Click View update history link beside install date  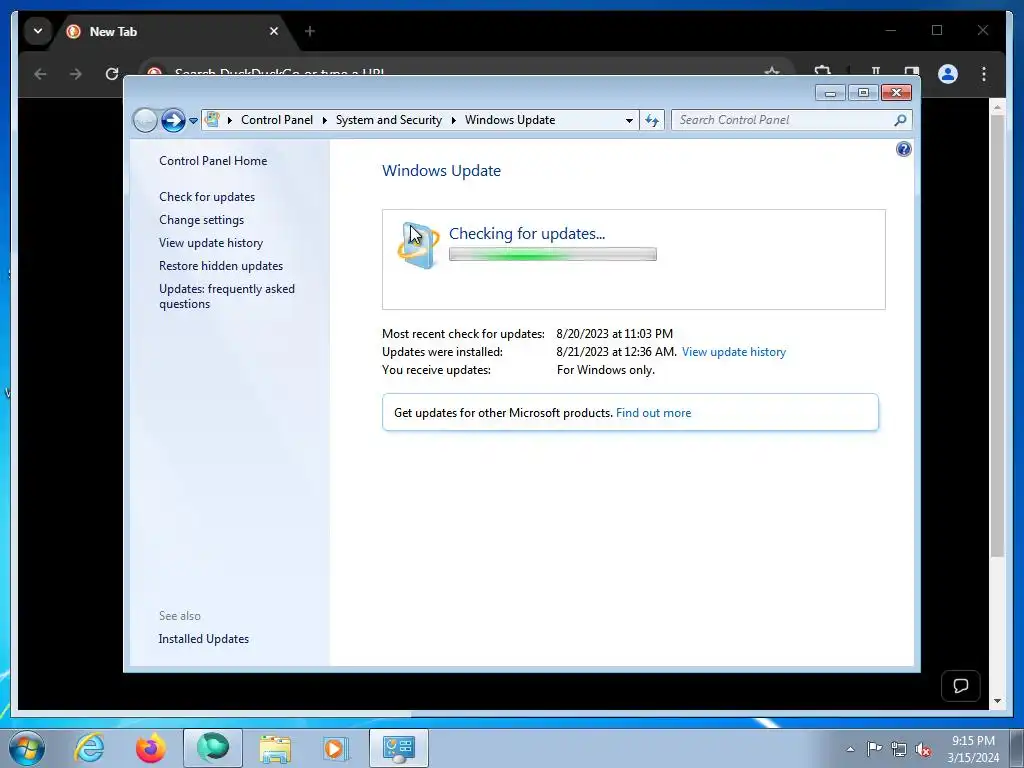[733, 352]
